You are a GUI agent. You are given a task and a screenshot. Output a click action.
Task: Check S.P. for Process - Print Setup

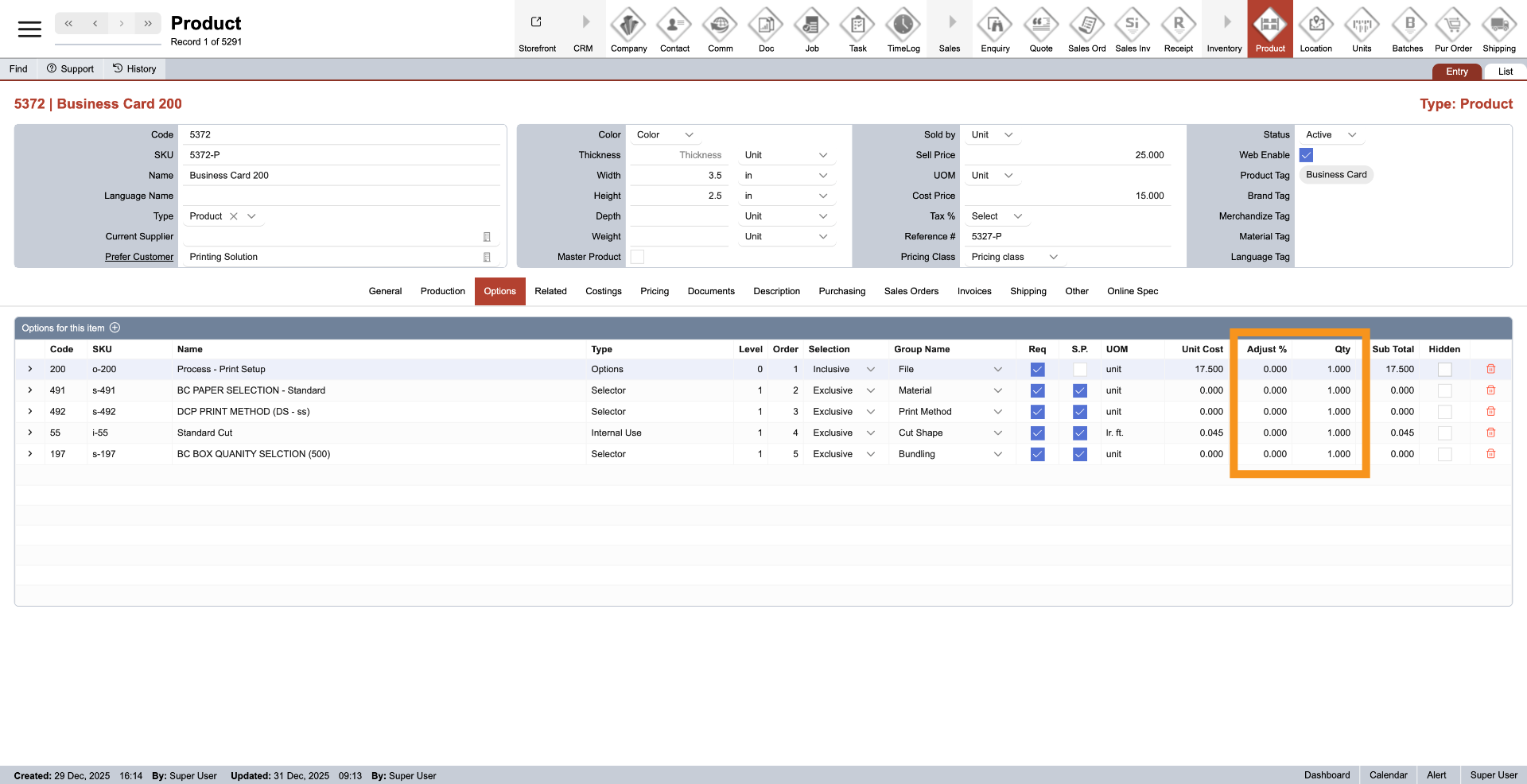(1079, 369)
